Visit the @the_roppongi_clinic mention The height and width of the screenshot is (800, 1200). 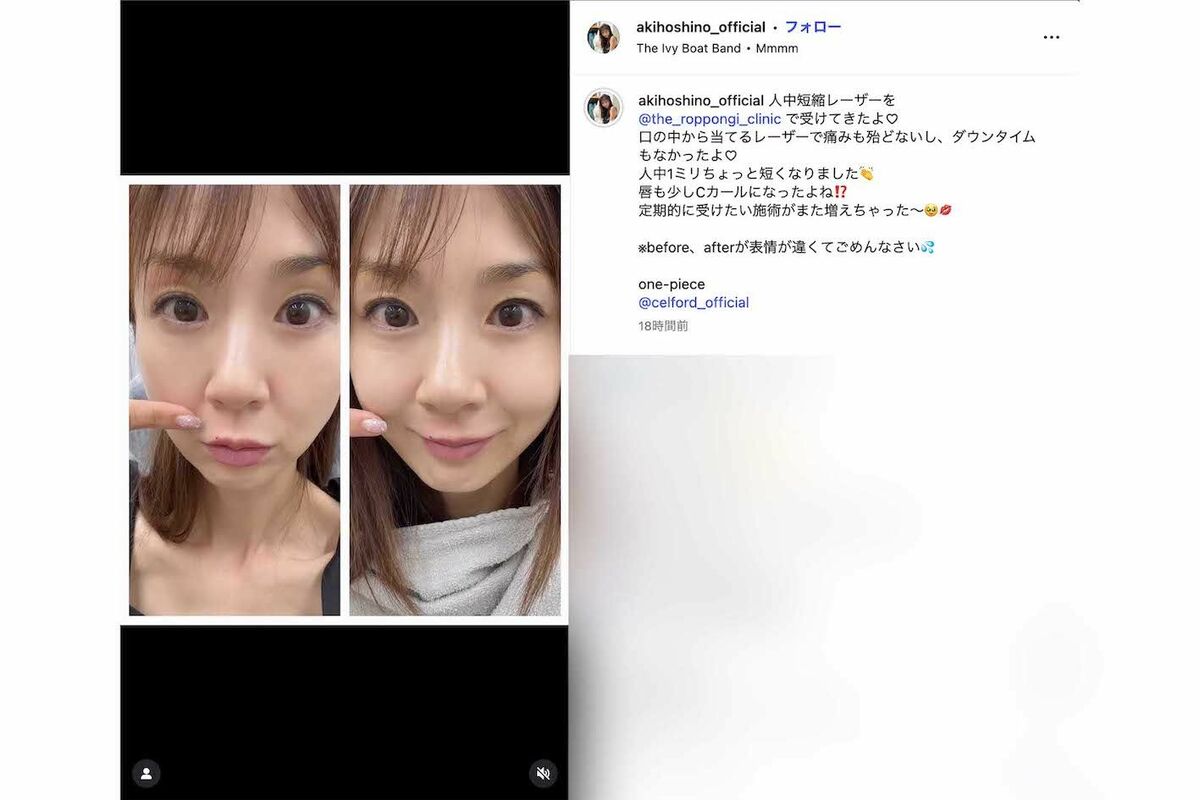coord(710,119)
